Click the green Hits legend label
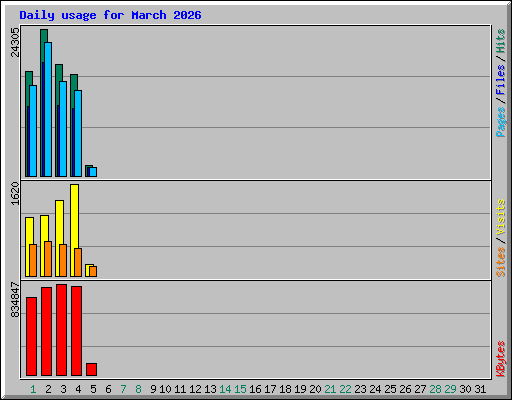 click(500, 41)
